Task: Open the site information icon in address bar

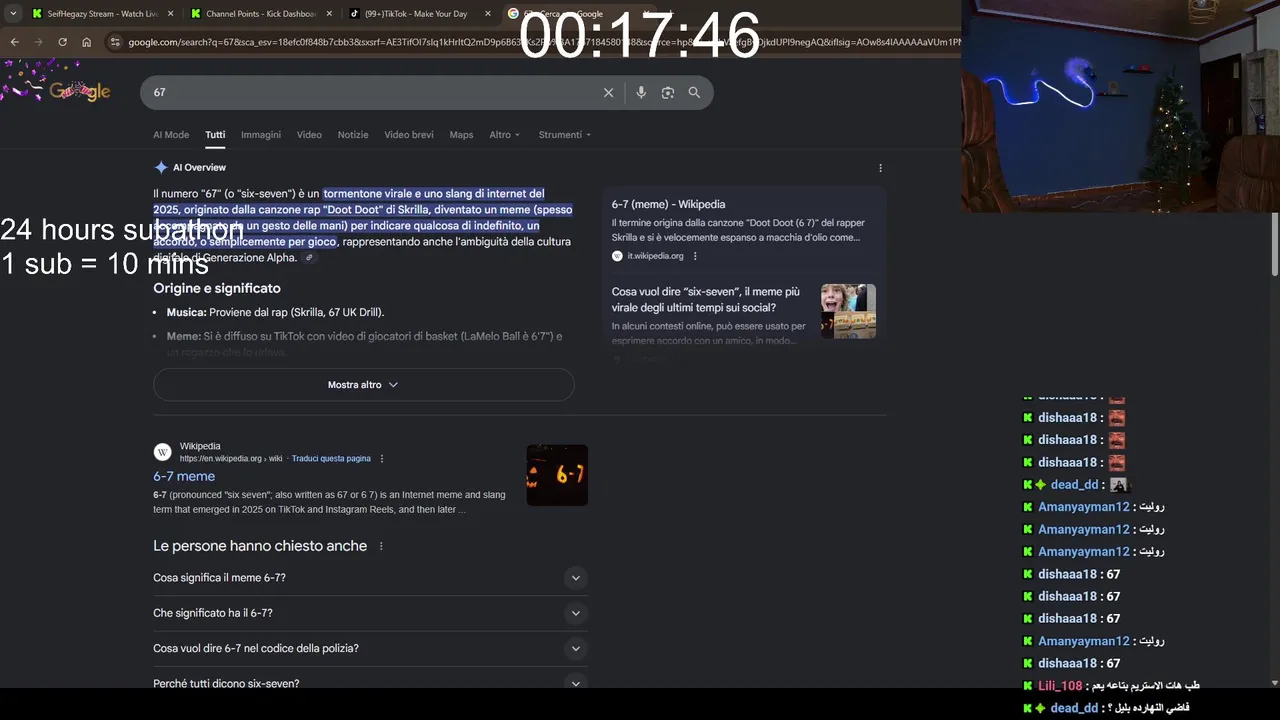Action: click(x=116, y=42)
